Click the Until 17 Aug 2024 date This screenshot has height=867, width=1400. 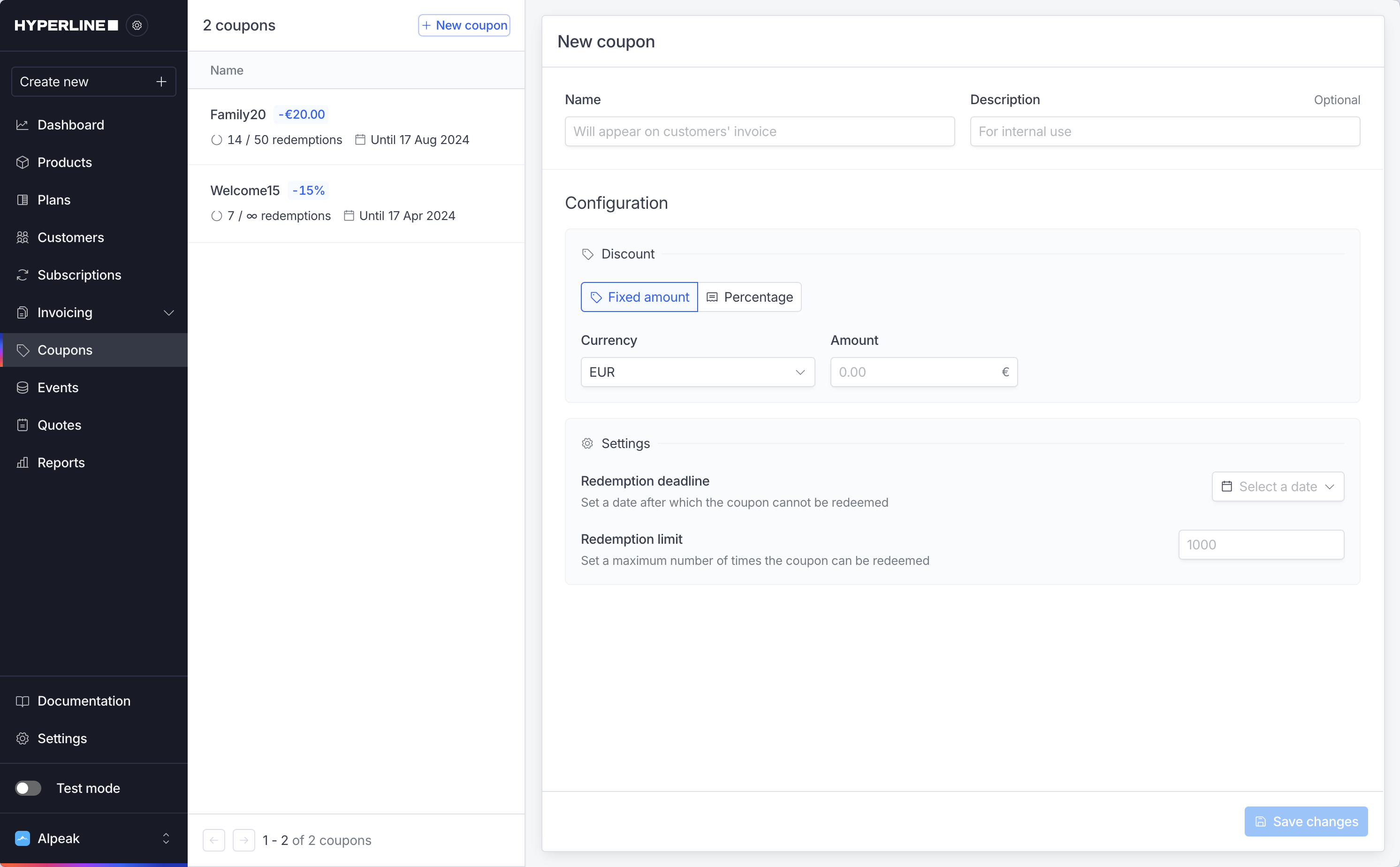click(419, 139)
